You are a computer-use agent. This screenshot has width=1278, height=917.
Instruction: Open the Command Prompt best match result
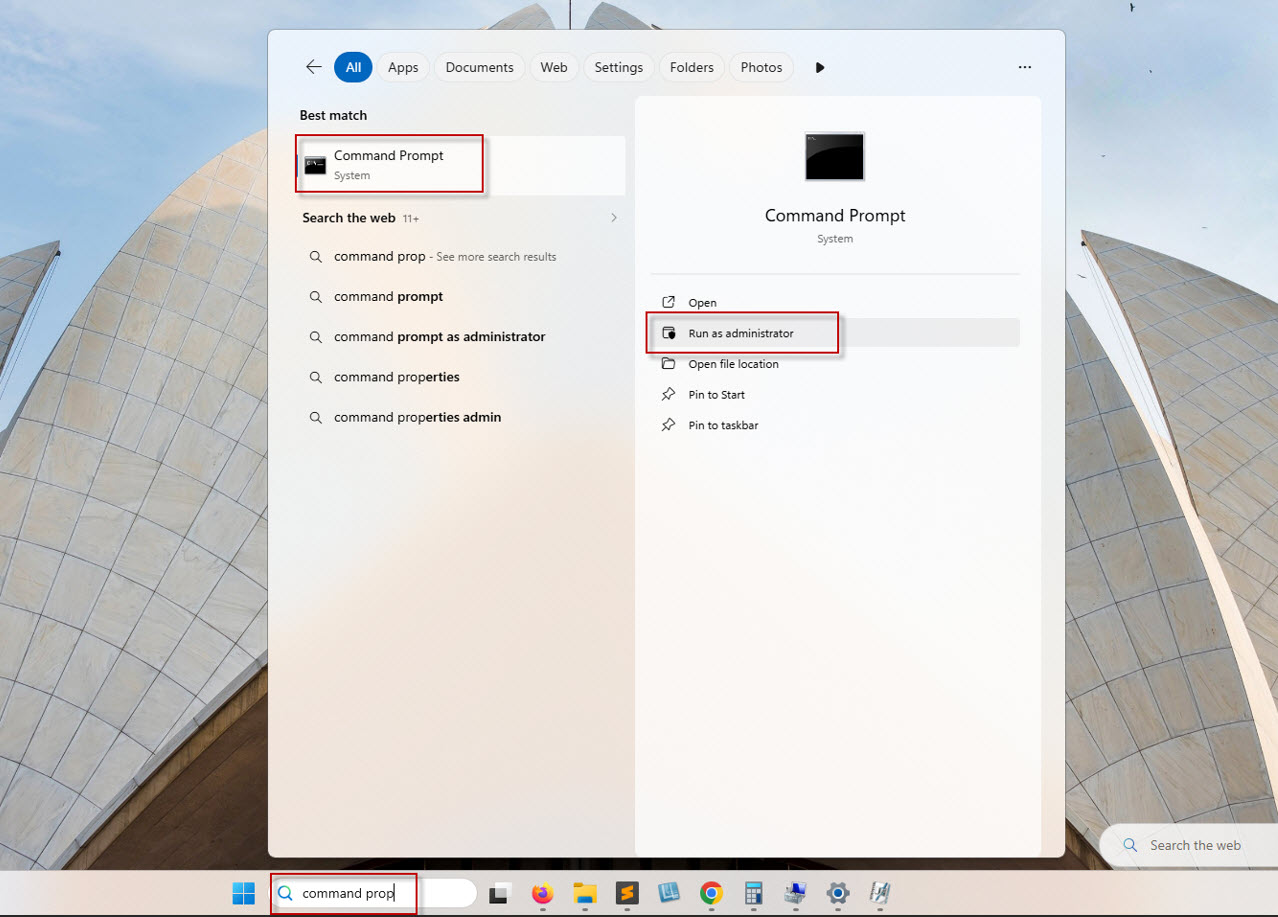[x=461, y=165]
